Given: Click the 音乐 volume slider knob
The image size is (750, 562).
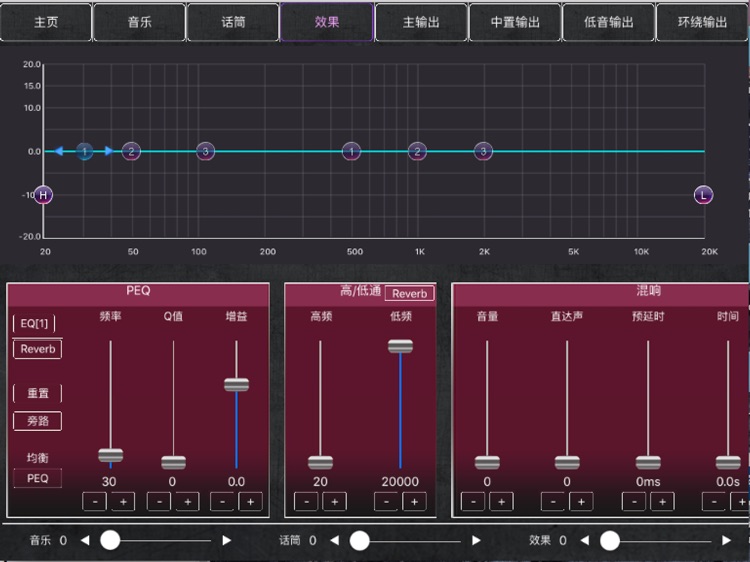Looking at the screenshot, I should [110, 540].
